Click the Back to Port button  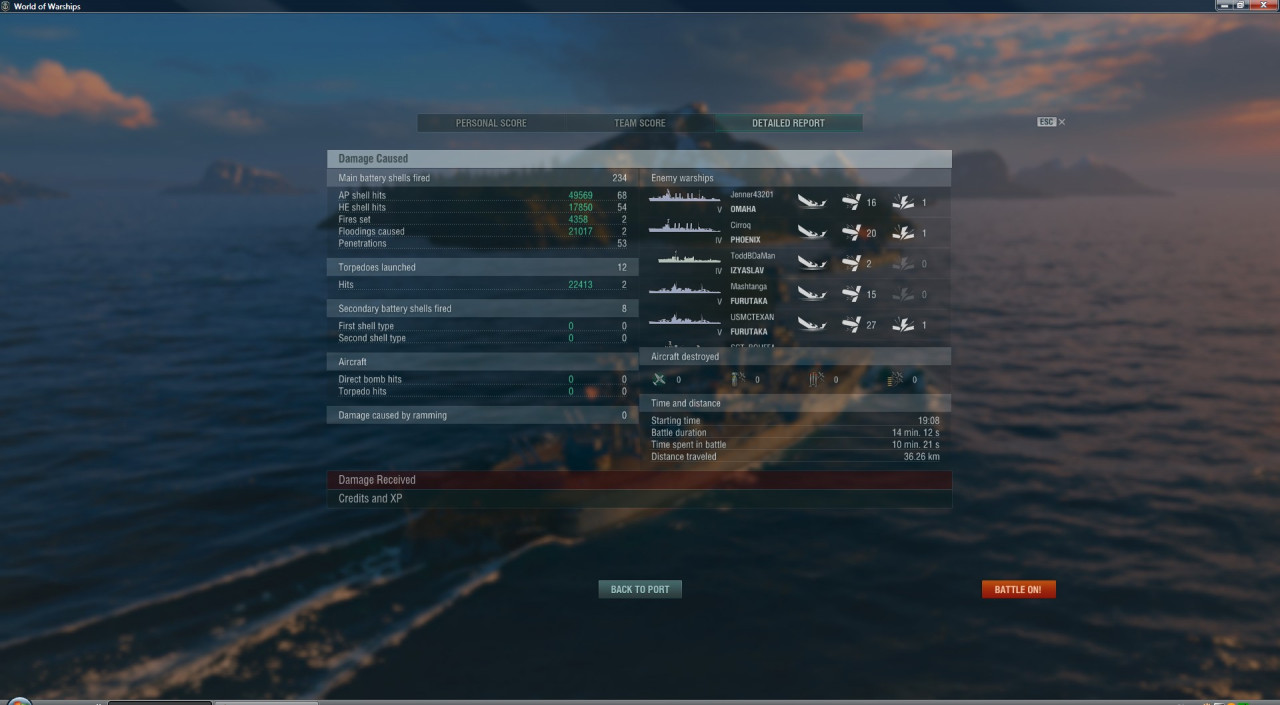(x=640, y=589)
